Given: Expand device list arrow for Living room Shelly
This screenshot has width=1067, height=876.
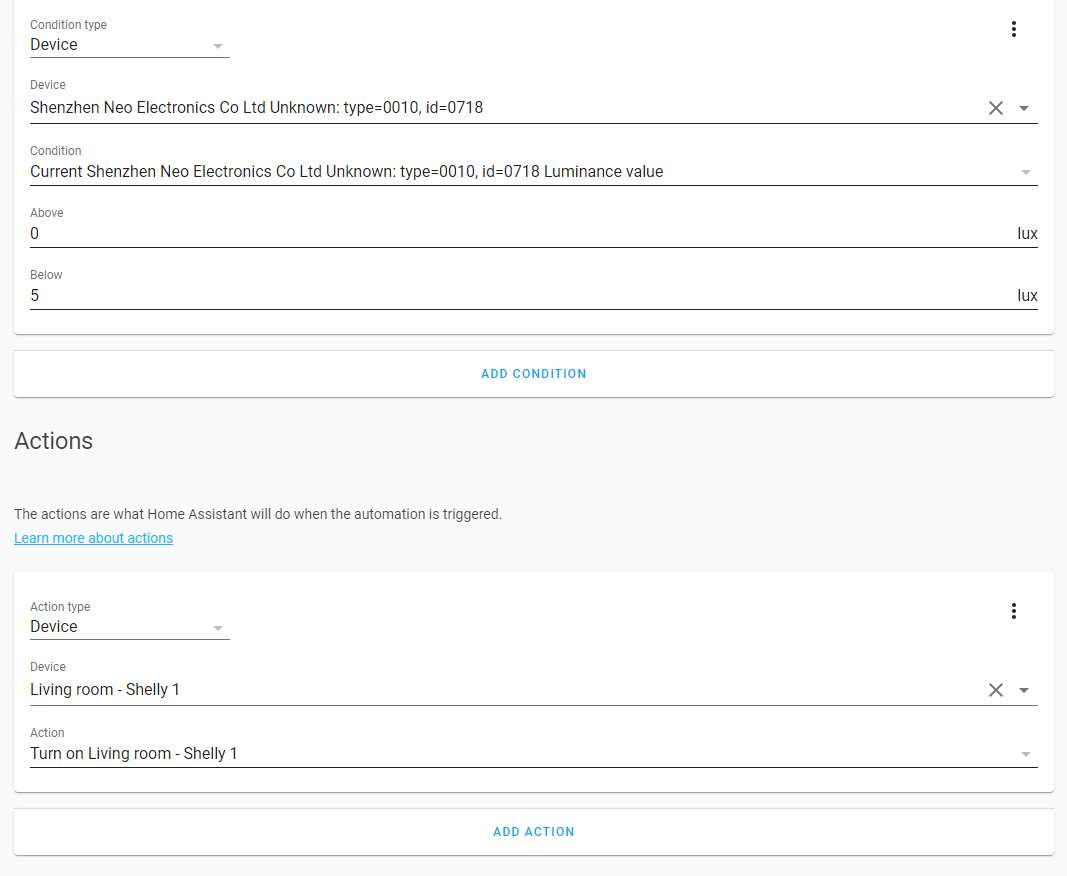Looking at the screenshot, I should click(x=1024, y=690).
